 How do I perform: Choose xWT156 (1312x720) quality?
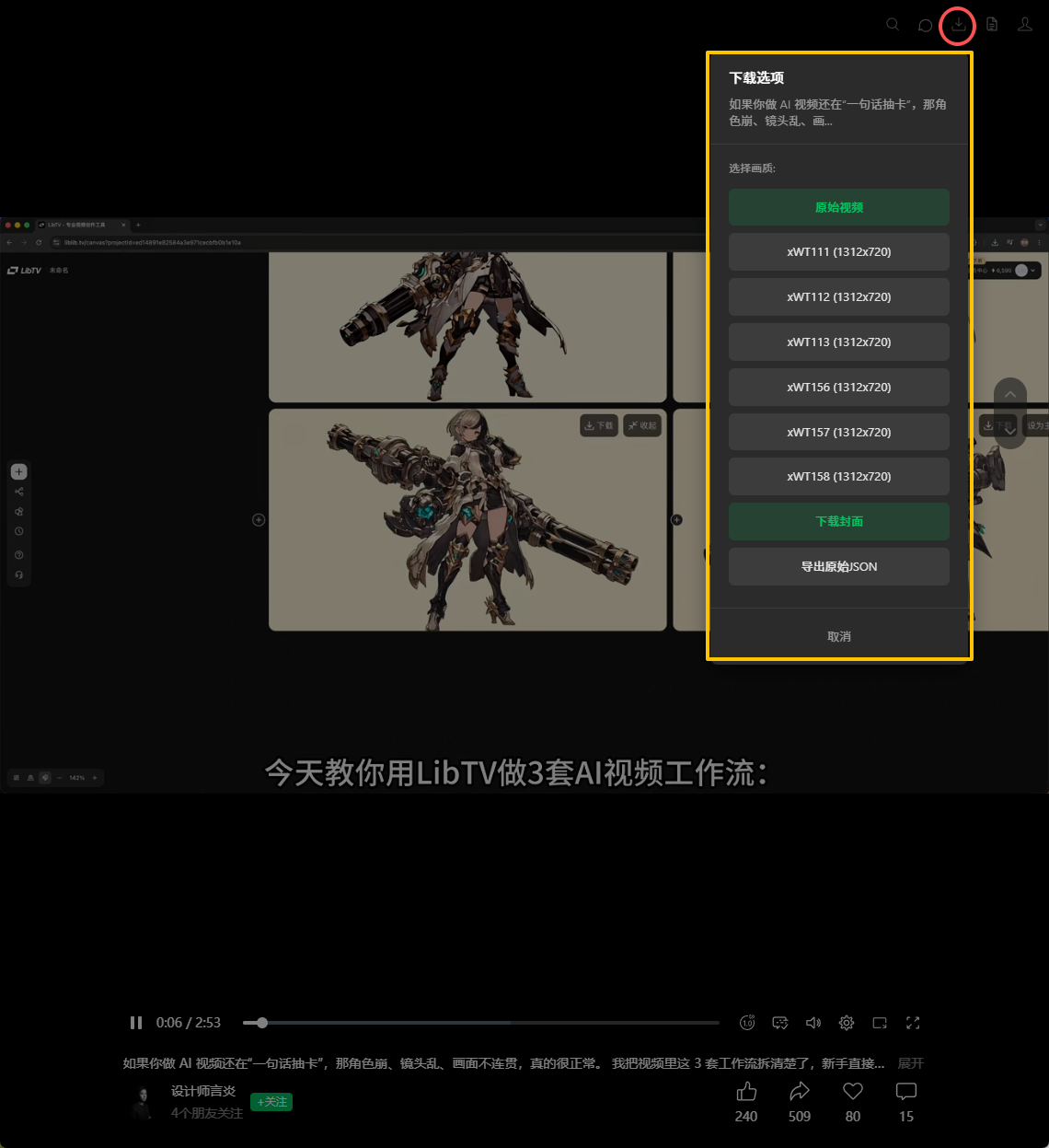[839, 387]
